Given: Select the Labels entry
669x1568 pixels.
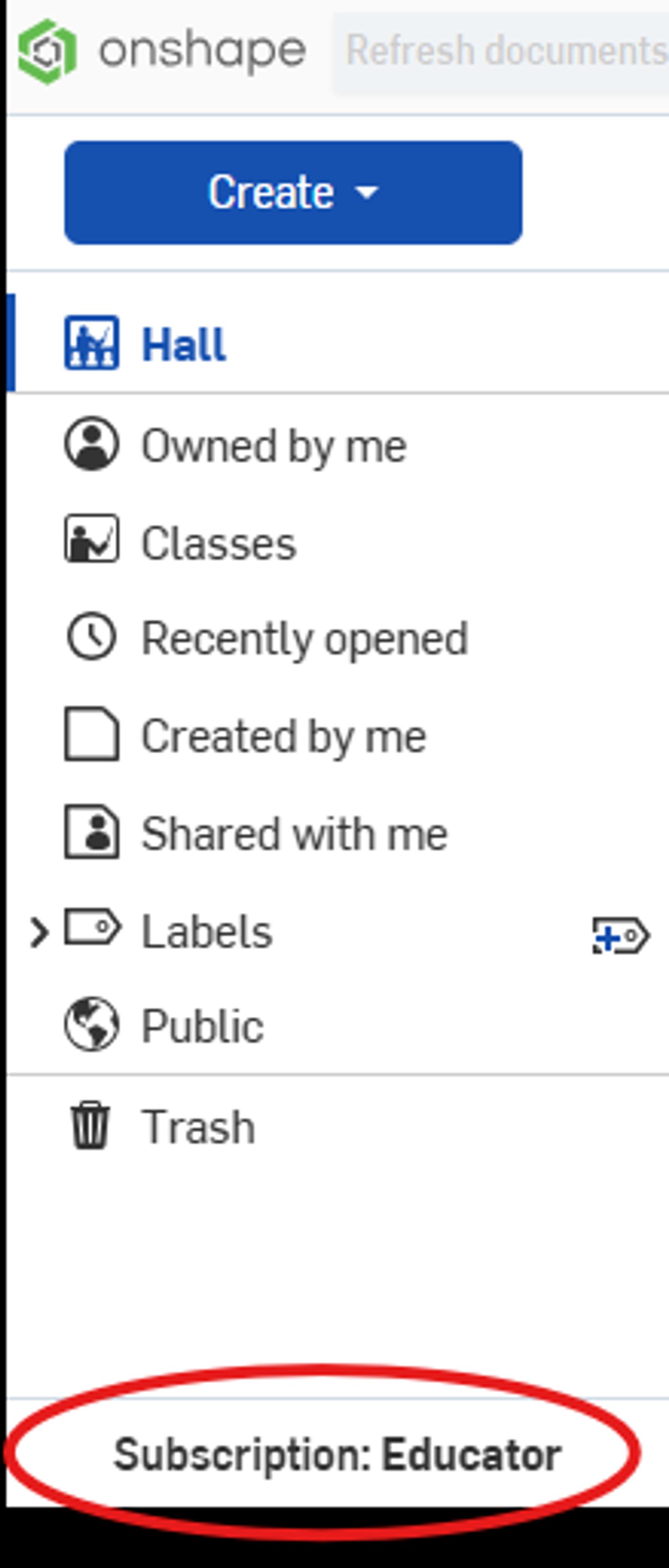Looking at the screenshot, I should pyautogui.click(x=207, y=929).
